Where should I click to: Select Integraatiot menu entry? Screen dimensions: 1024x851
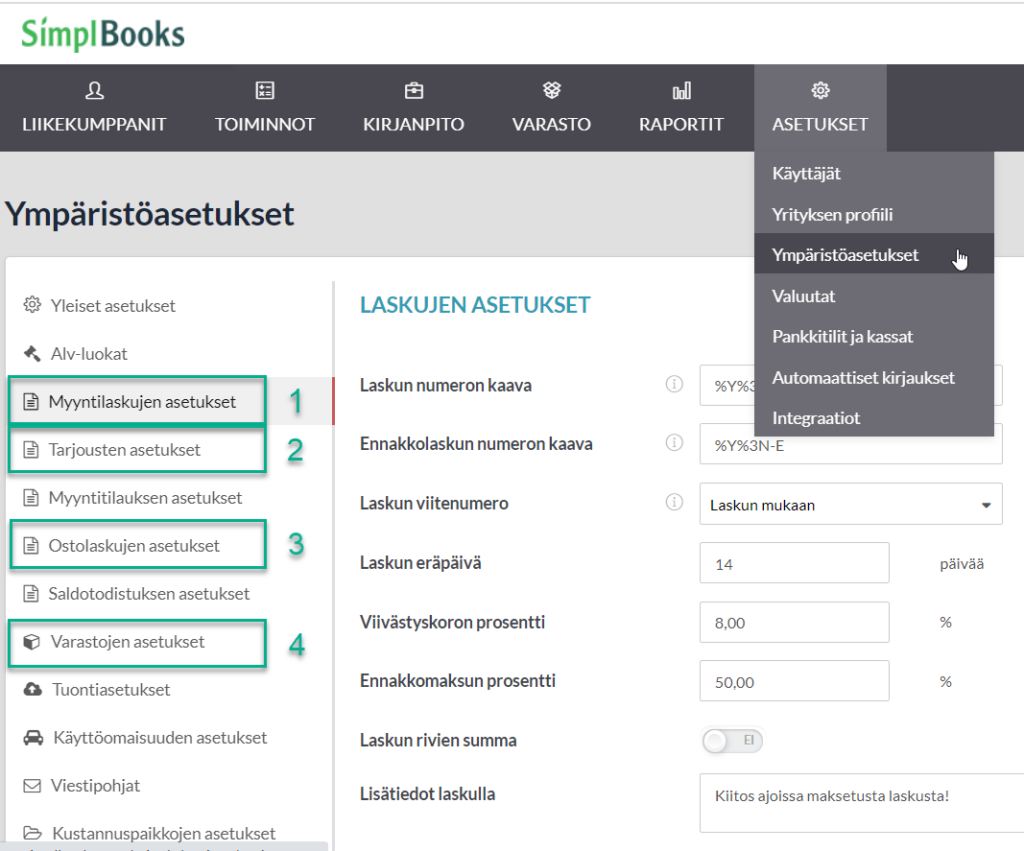coord(874,418)
